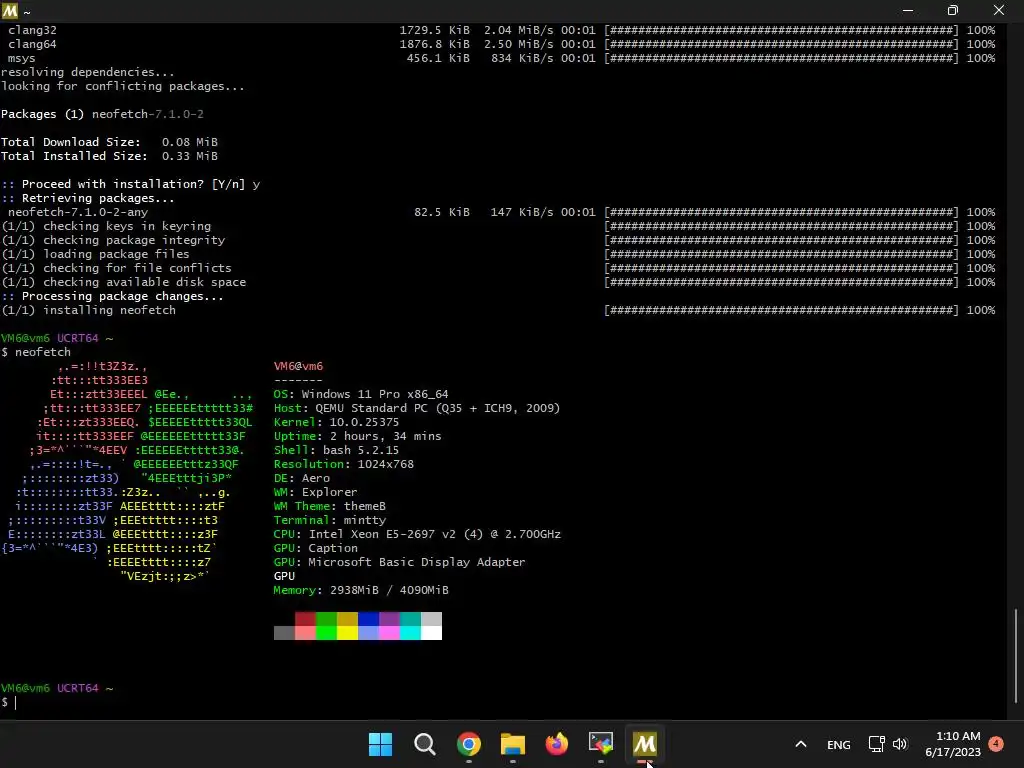
Task: Click the dark red neofetch color block
Action: pyautogui.click(x=305, y=619)
